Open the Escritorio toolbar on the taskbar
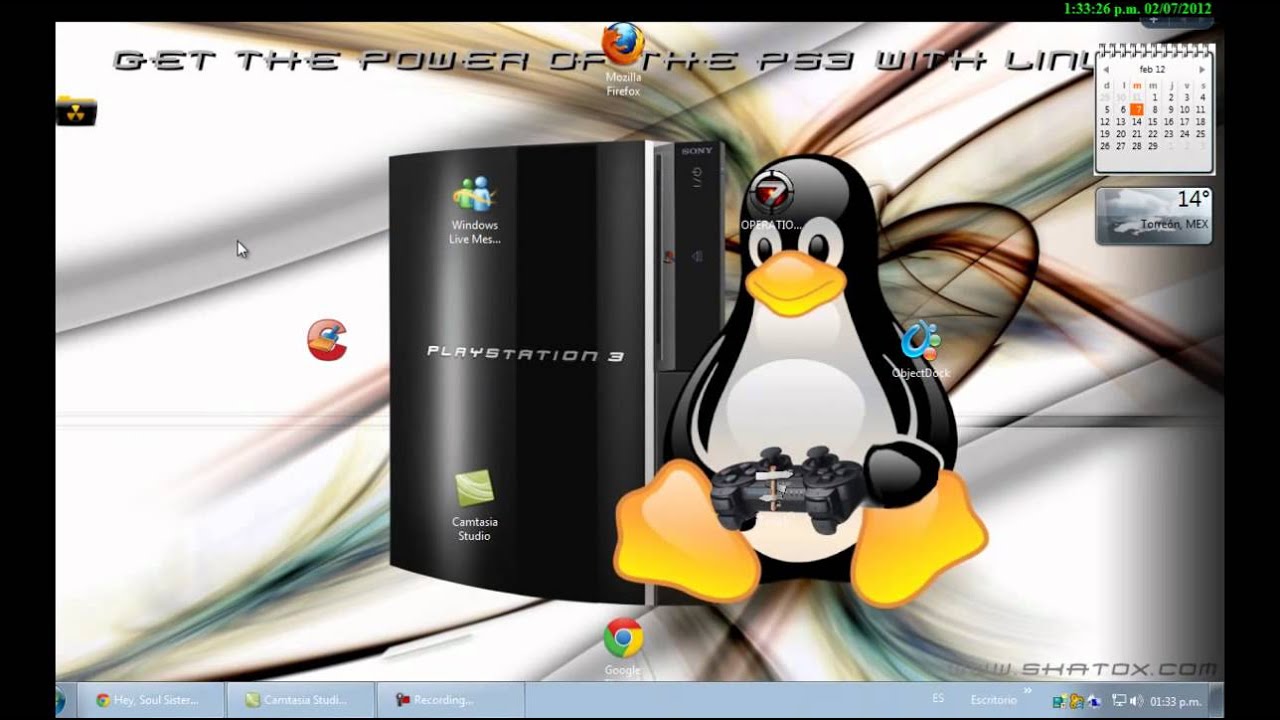The width and height of the screenshot is (1280, 720). [x=993, y=700]
